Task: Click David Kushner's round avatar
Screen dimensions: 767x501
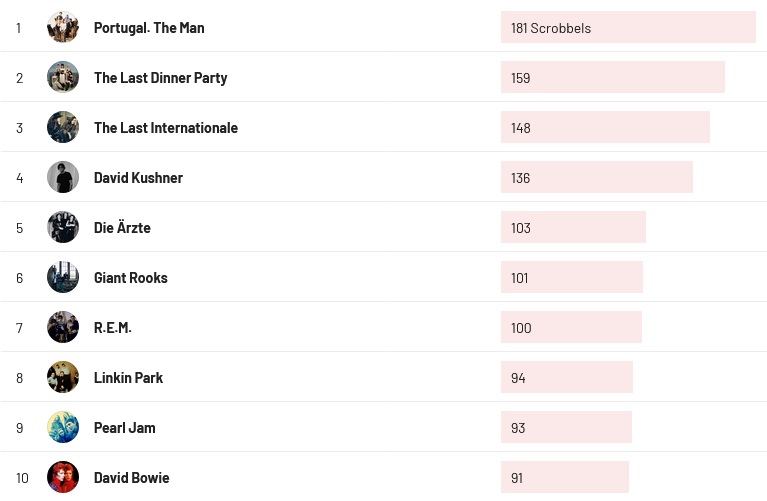Action: click(x=63, y=177)
